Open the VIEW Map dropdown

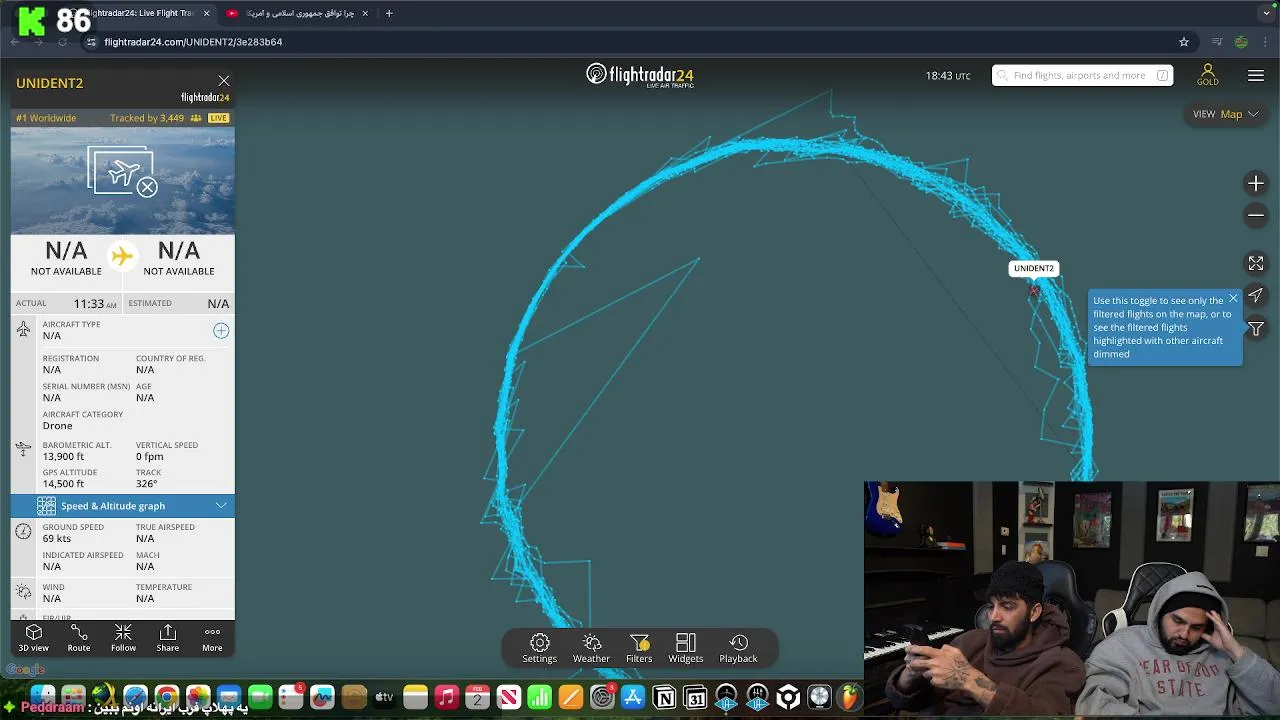pos(1226,114)
